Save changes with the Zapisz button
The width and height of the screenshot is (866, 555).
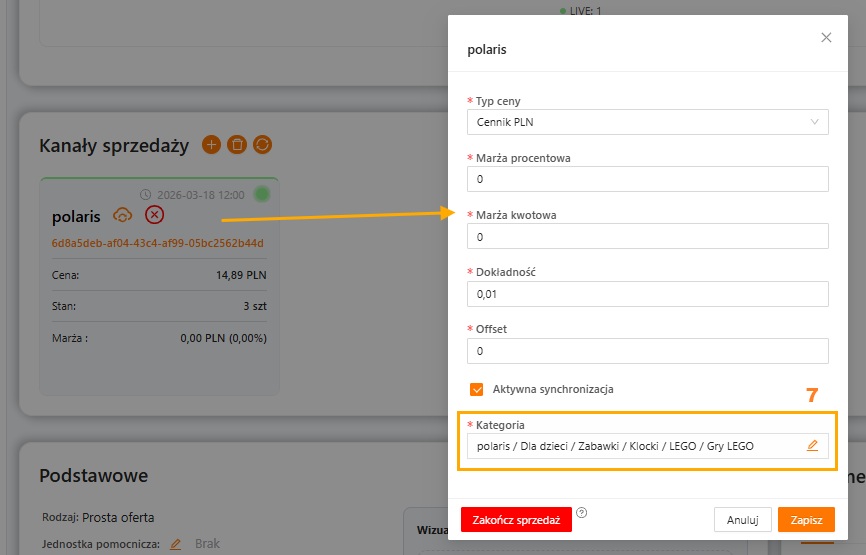[806, 520]
